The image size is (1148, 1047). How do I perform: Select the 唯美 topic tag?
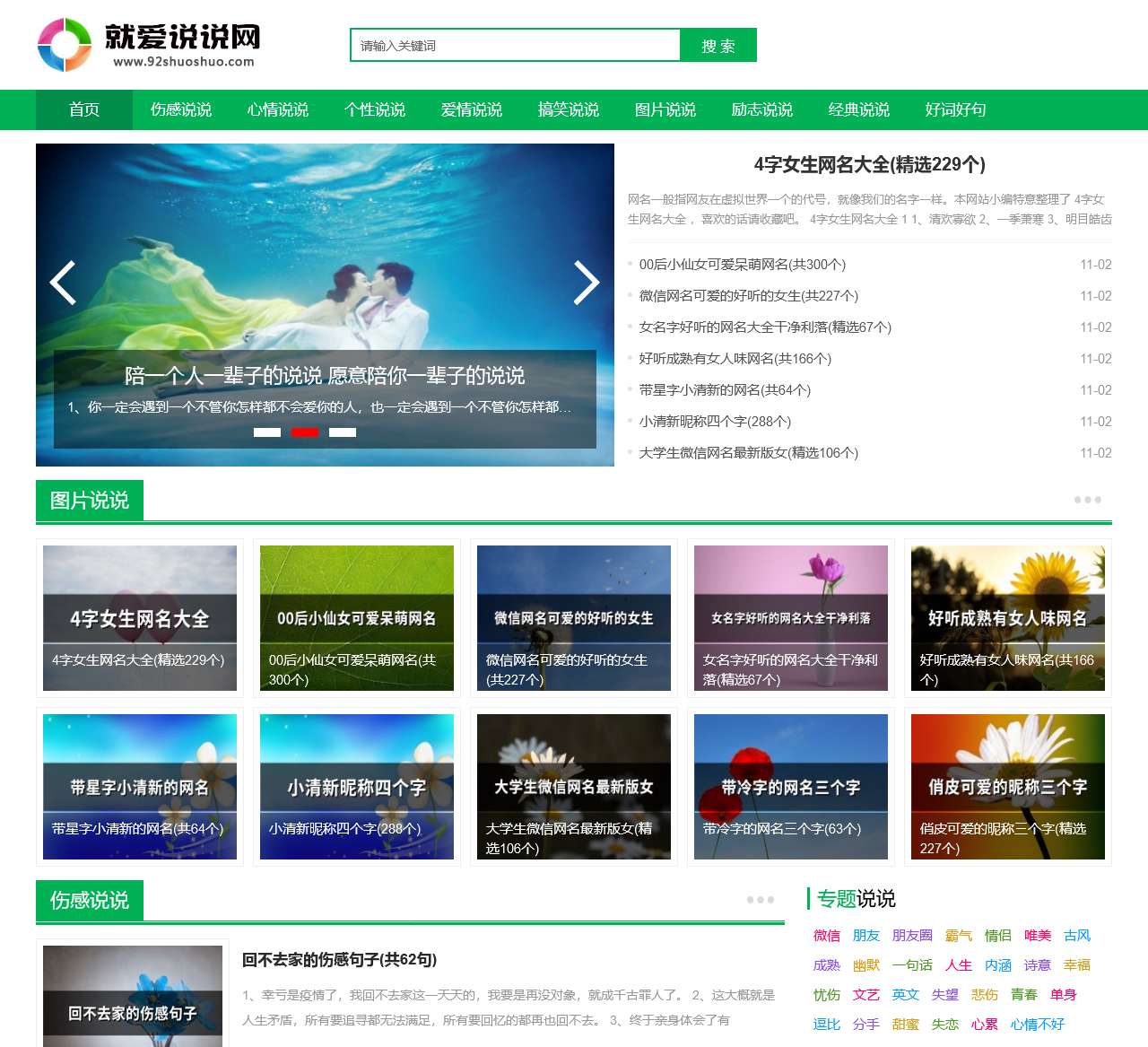click(x=1038, y=936)
